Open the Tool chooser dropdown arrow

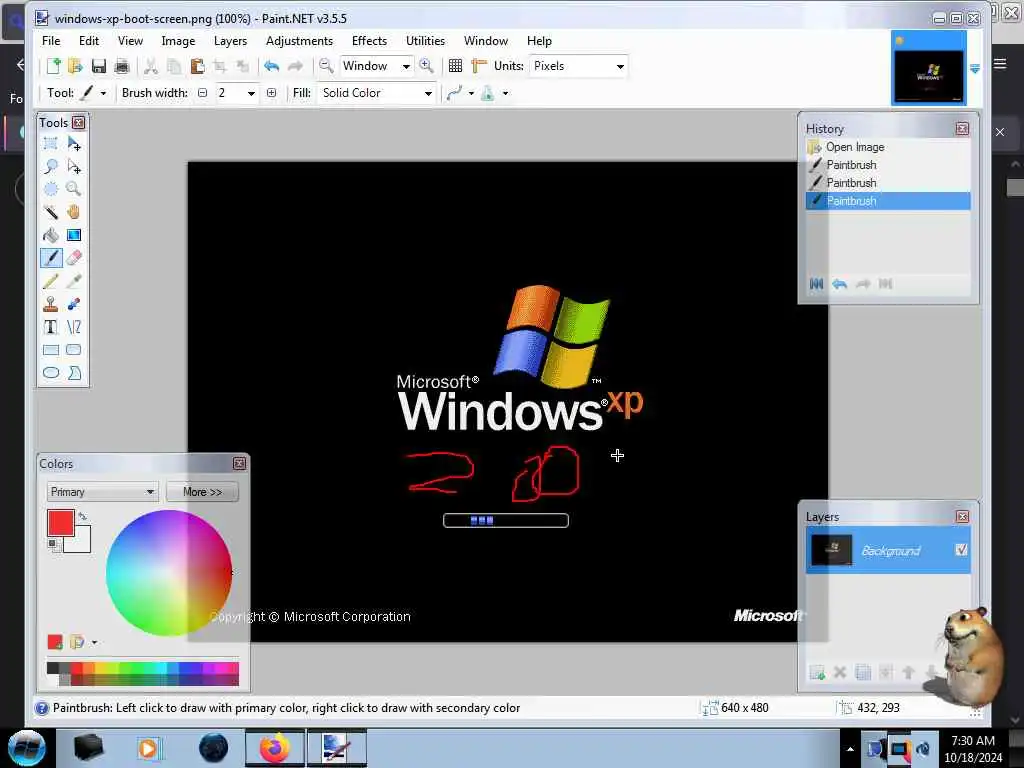click(103, 93)
